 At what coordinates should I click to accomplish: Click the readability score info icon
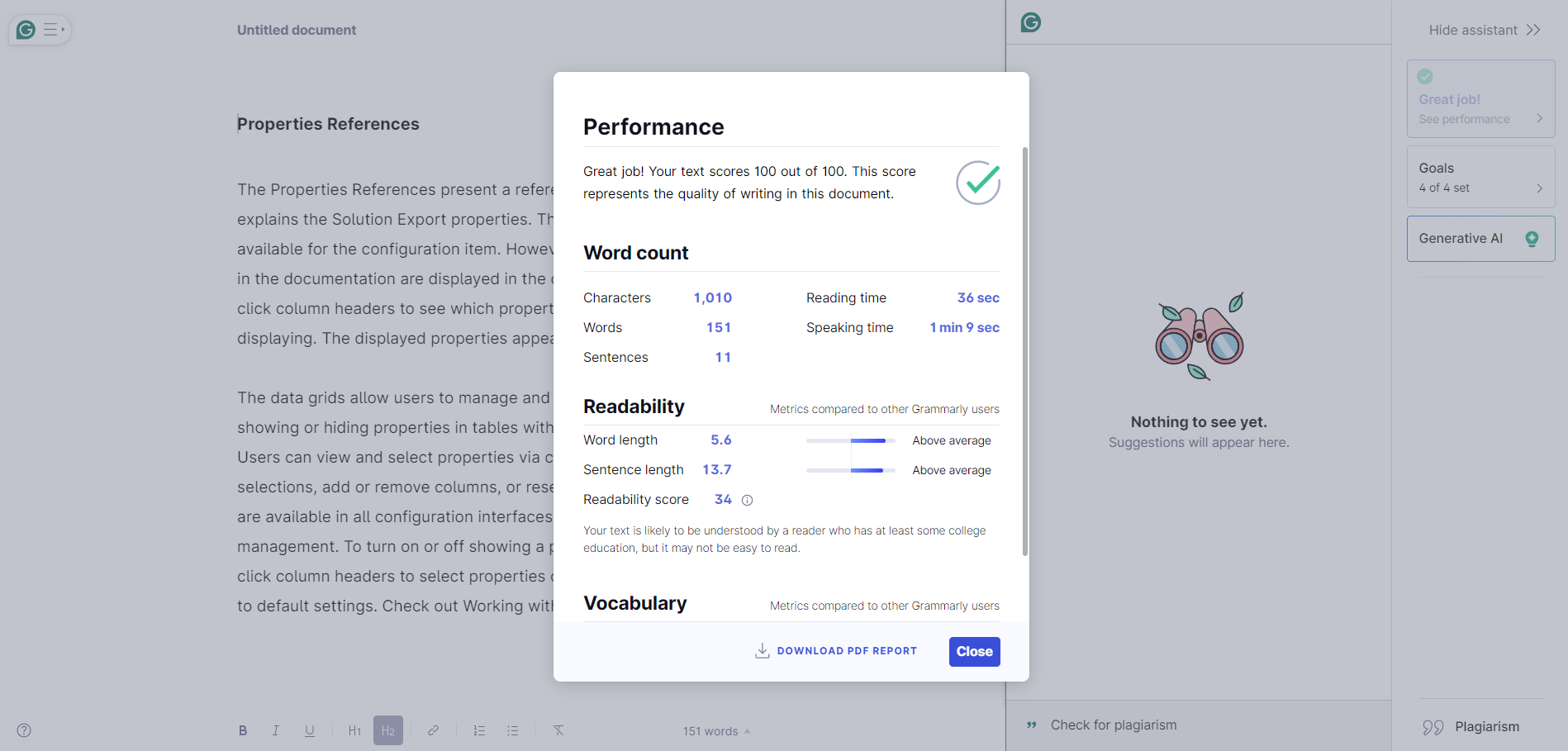747,500
